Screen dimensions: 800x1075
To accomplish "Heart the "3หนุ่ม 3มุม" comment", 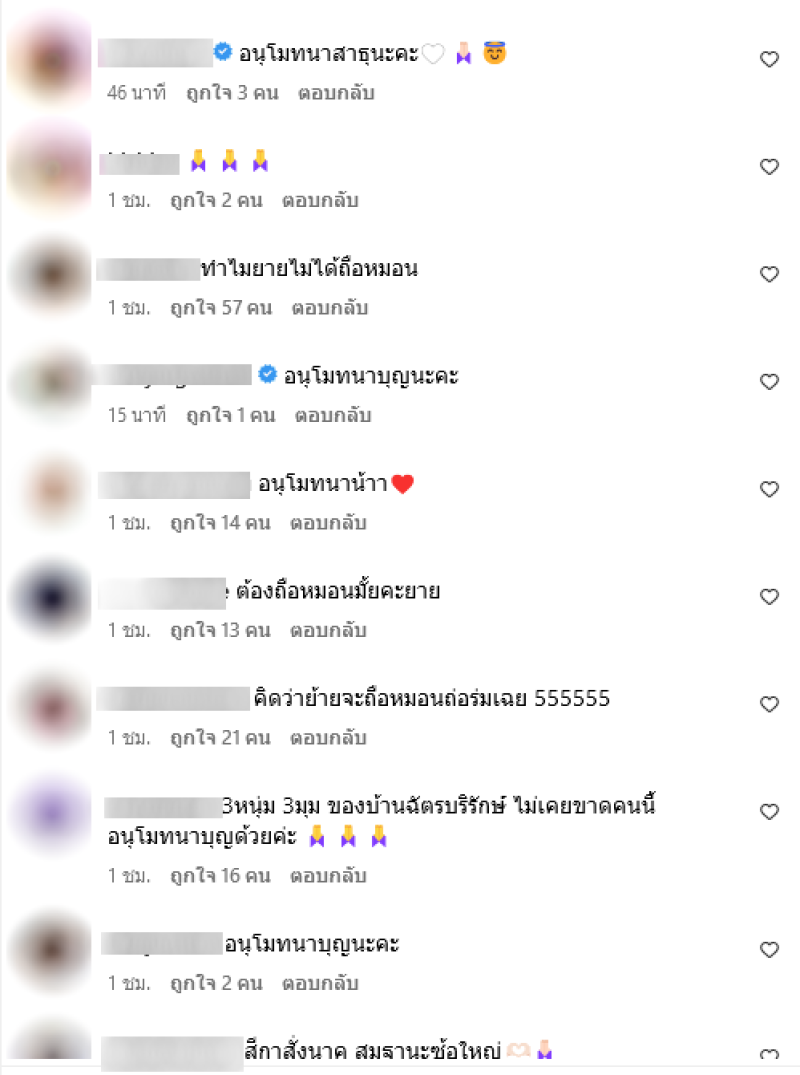I will (769, 812).
